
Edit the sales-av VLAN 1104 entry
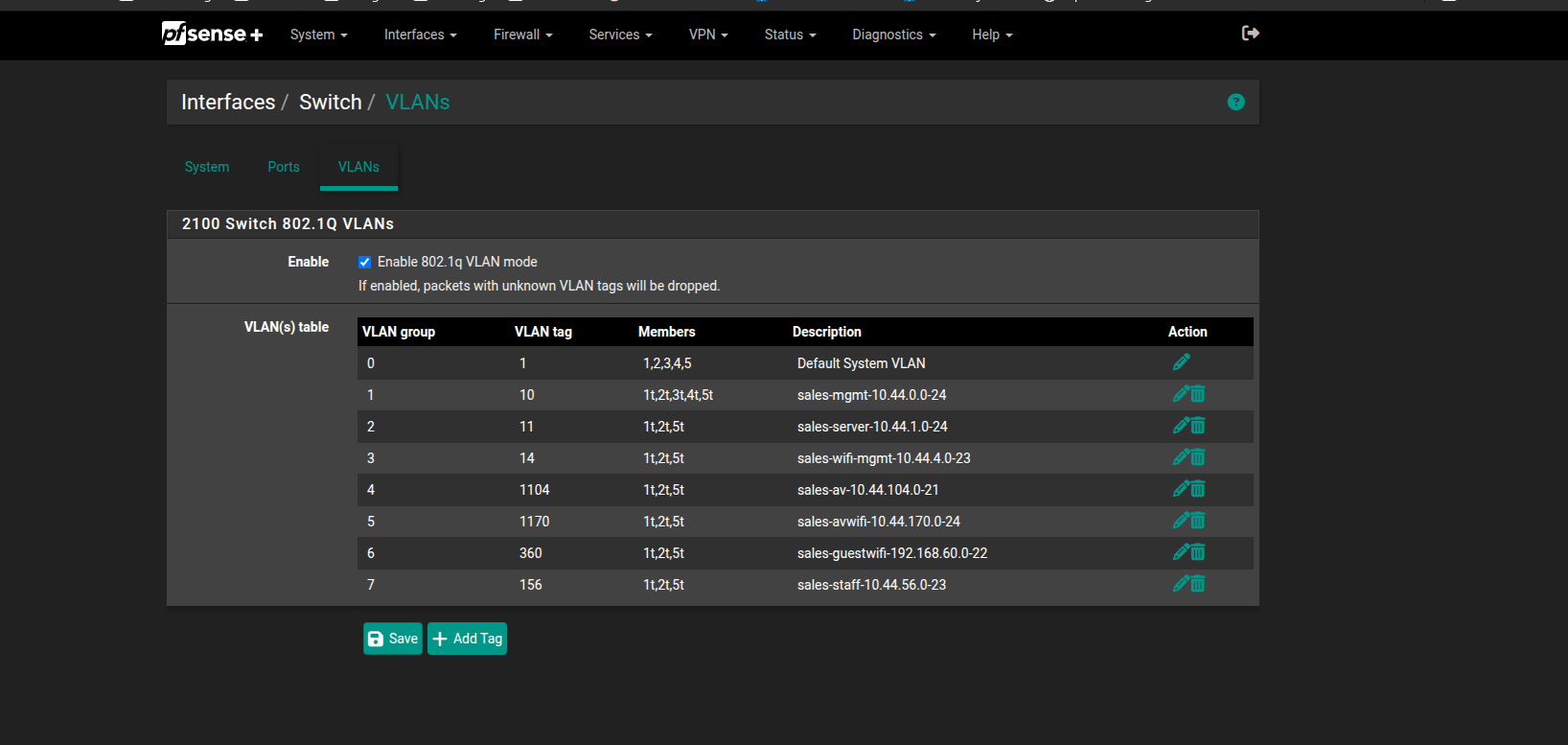coord(1181,489)
